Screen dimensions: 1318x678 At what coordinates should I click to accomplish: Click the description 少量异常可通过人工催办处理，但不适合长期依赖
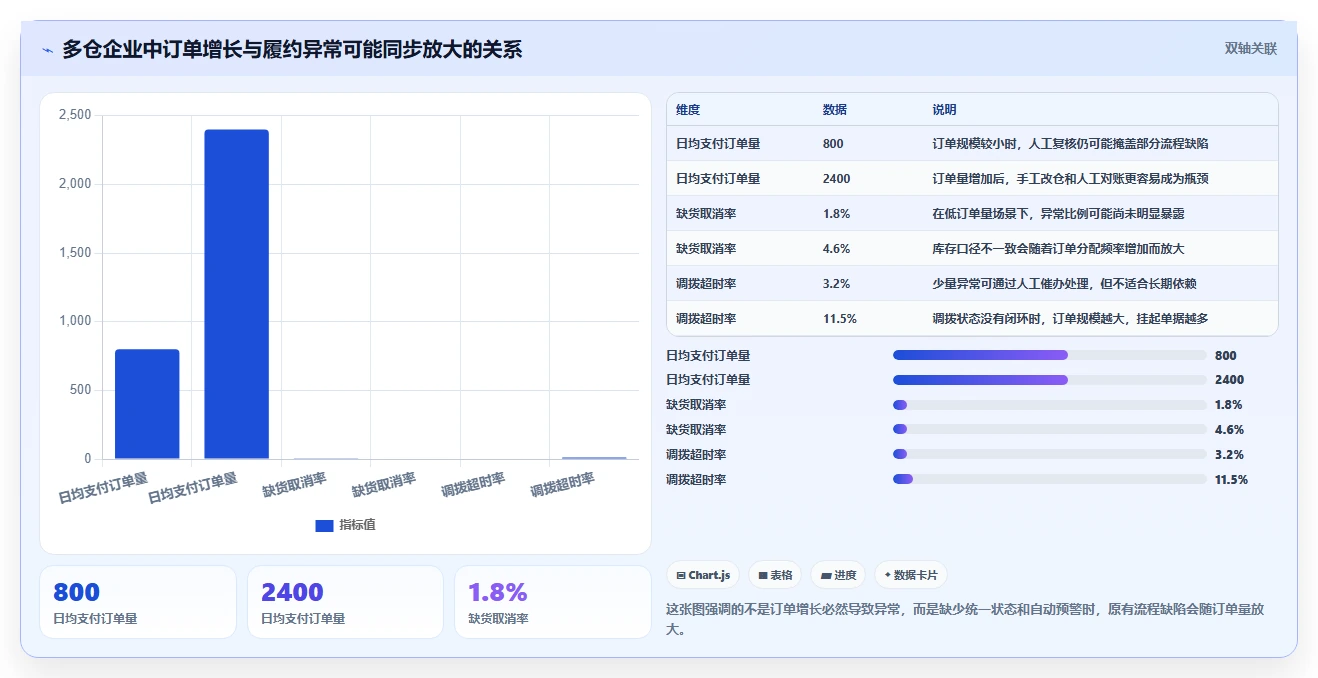tap(1064, 284)
